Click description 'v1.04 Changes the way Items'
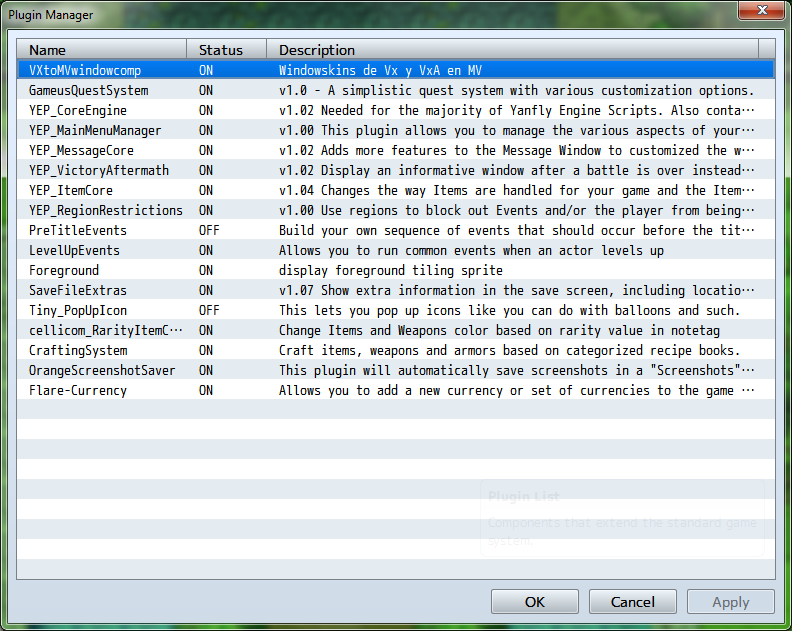Image resolution: width=792 pixels, height=631 pixels. click(x=516, y=190)
